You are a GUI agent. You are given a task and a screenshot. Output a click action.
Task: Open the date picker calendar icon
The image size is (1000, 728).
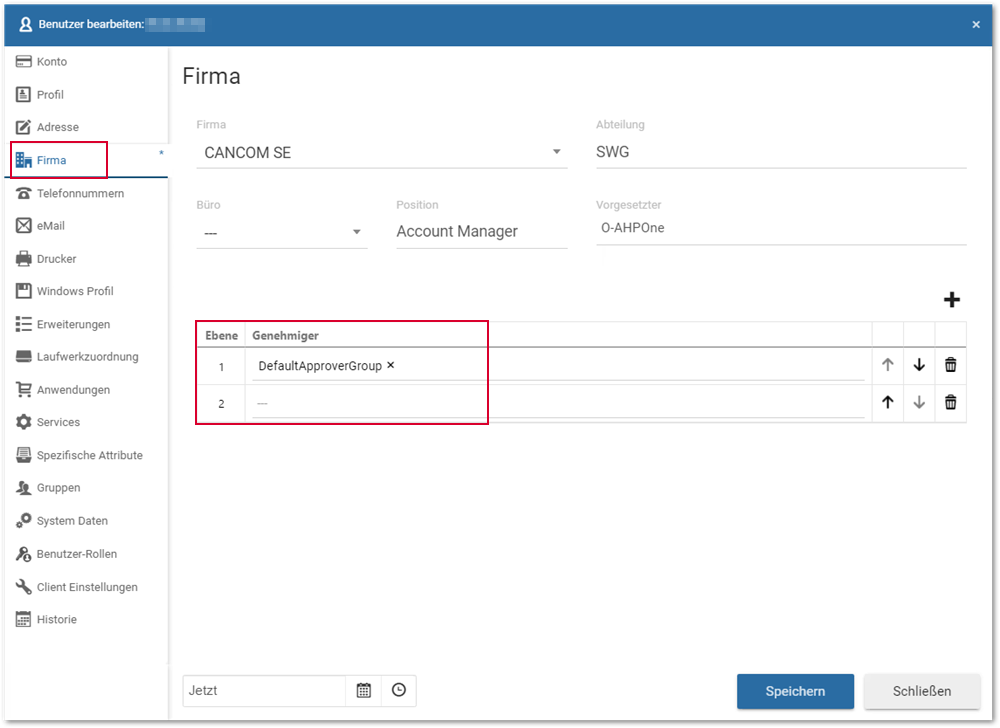[364, 690]
